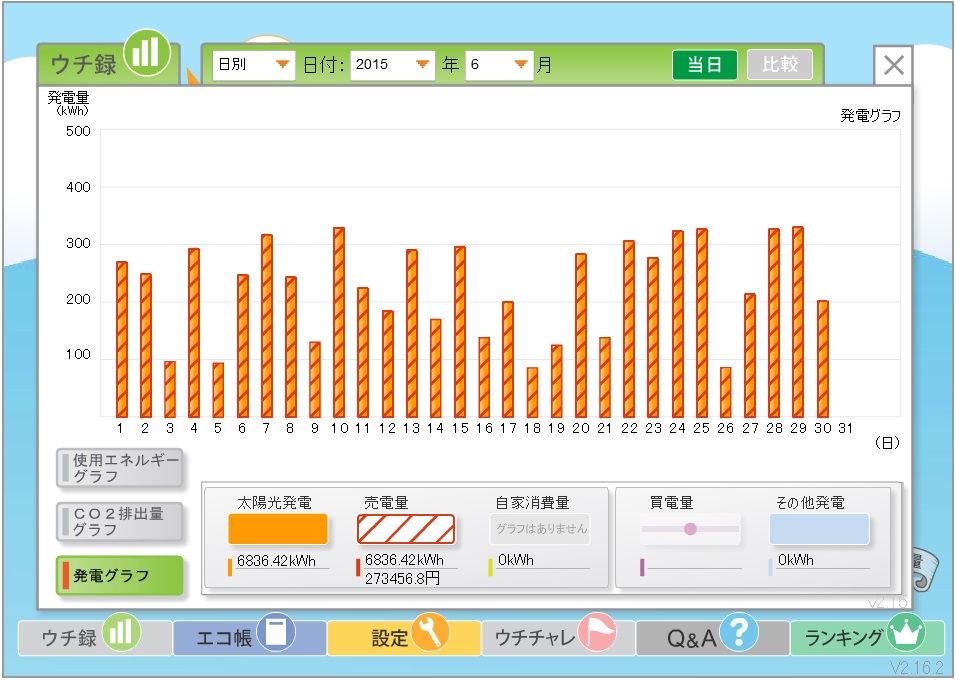This screenshot has height=680, width=956.
Task: Click the bar for day 18
Action: pos(532,393)
